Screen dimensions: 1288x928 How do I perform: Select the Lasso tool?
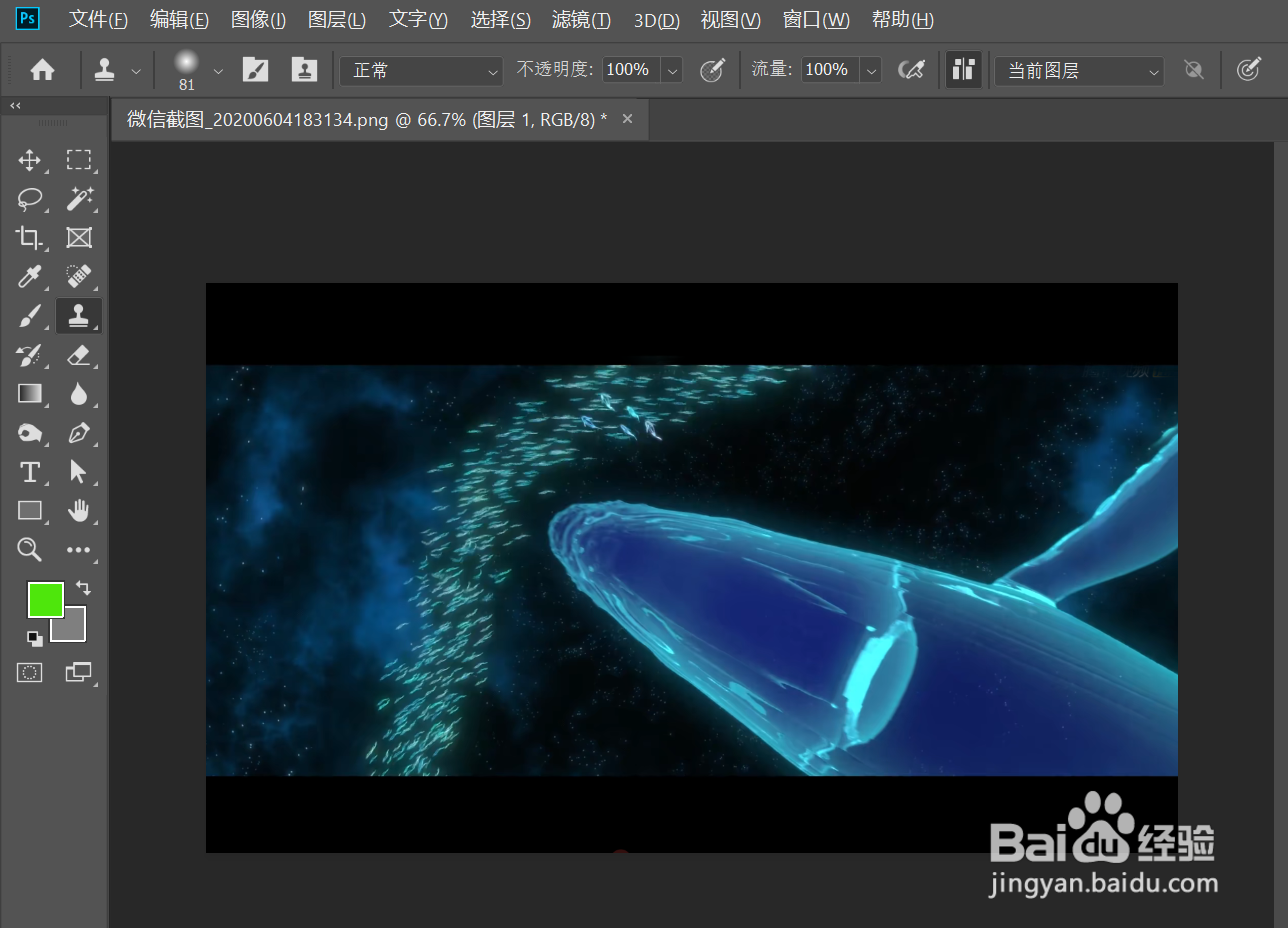click(x=30, y=199)
